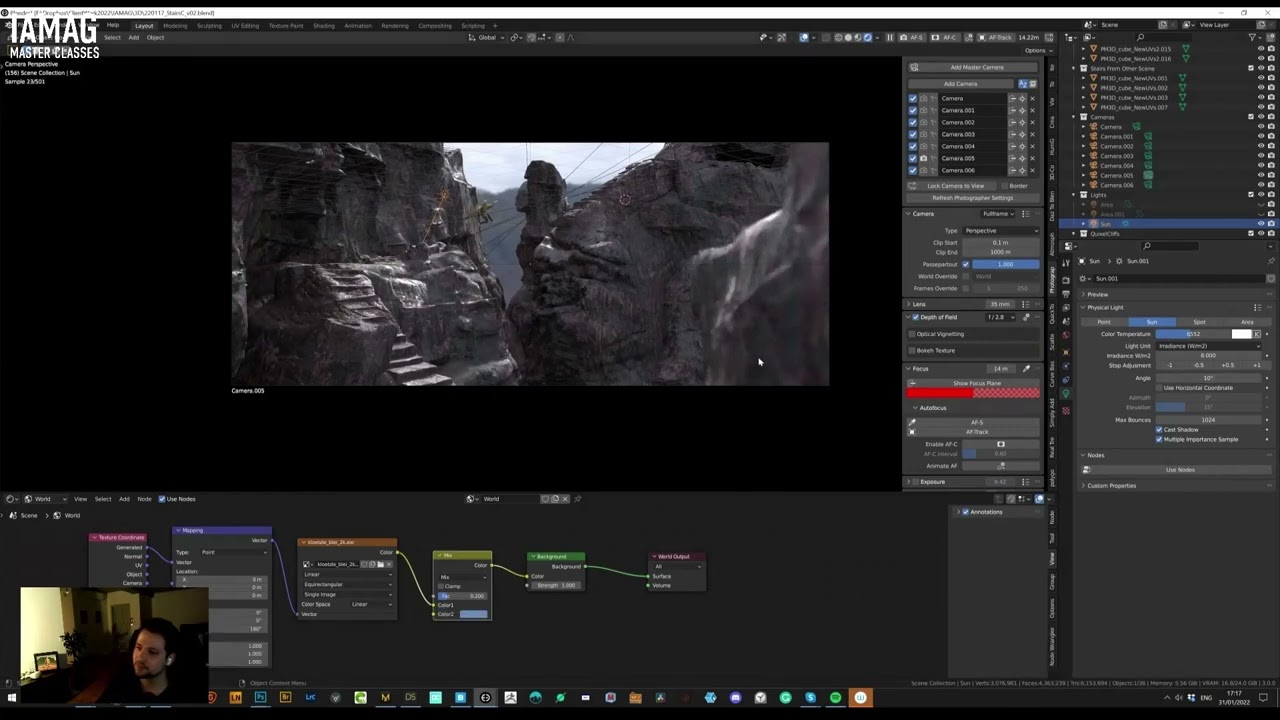Open the Light Unit Irradiance dropdown
The height and width of the screenshot is (720, 1280).
click(1210, 346)
